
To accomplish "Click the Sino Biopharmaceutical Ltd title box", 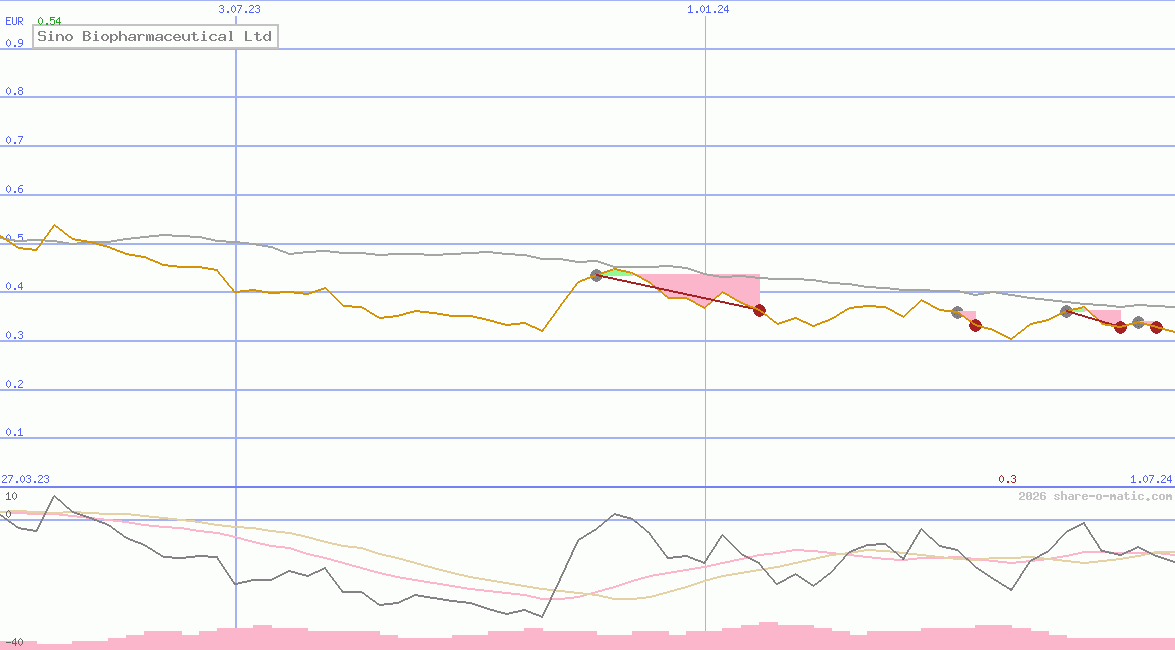I will pos(155,36).
